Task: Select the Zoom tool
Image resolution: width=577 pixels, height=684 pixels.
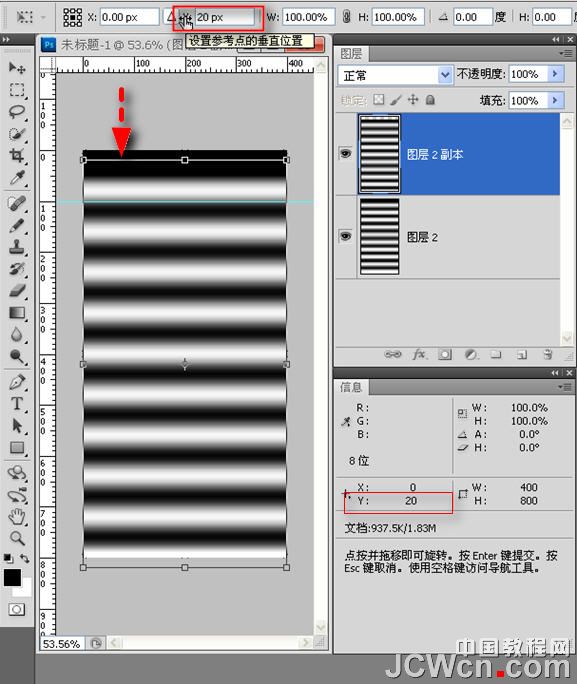Action: [17, 539]
